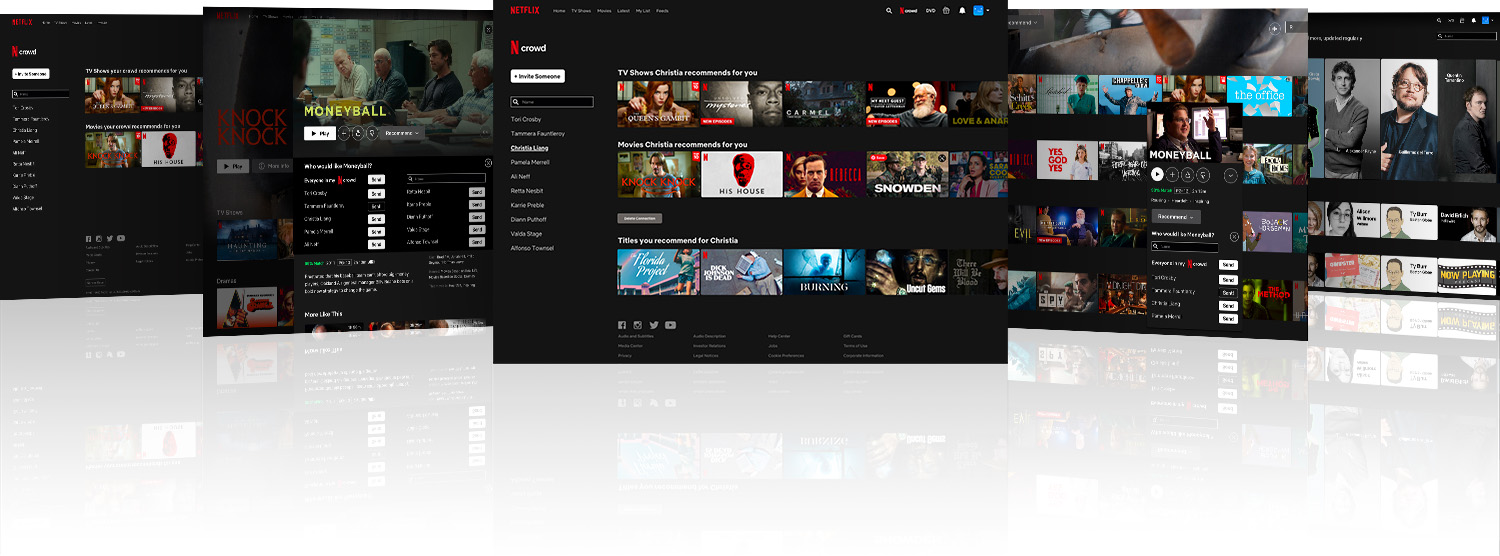The height and width of the screenshot is (556, 1500).
Task: Open Dick Johnson Is Dead thumbnail
Action: pyautogui.click(x=741, y=272)
